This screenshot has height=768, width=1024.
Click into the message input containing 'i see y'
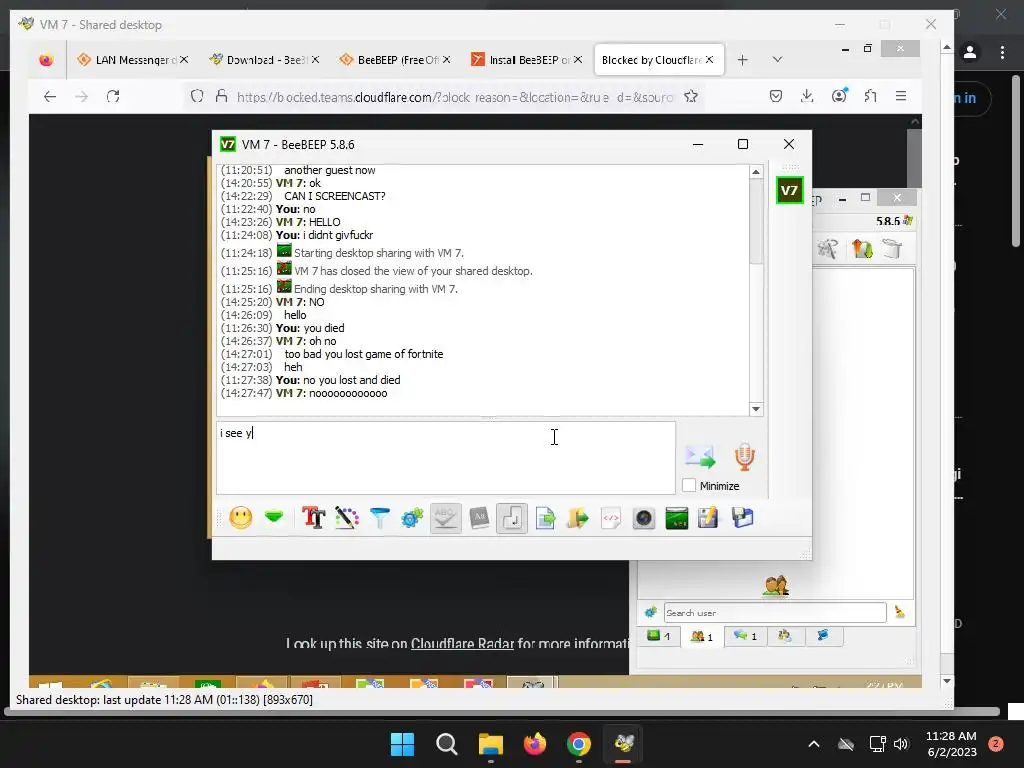click(x=446, y=457)
